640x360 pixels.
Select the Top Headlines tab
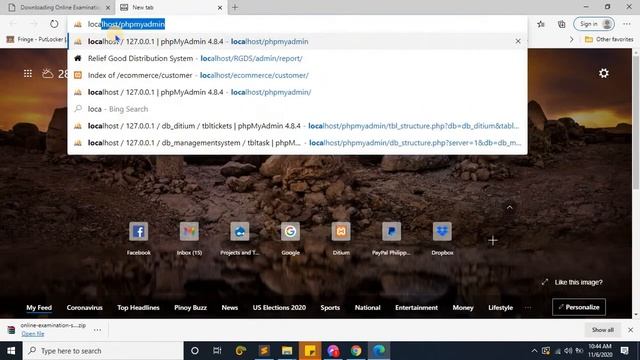(138, 307)
